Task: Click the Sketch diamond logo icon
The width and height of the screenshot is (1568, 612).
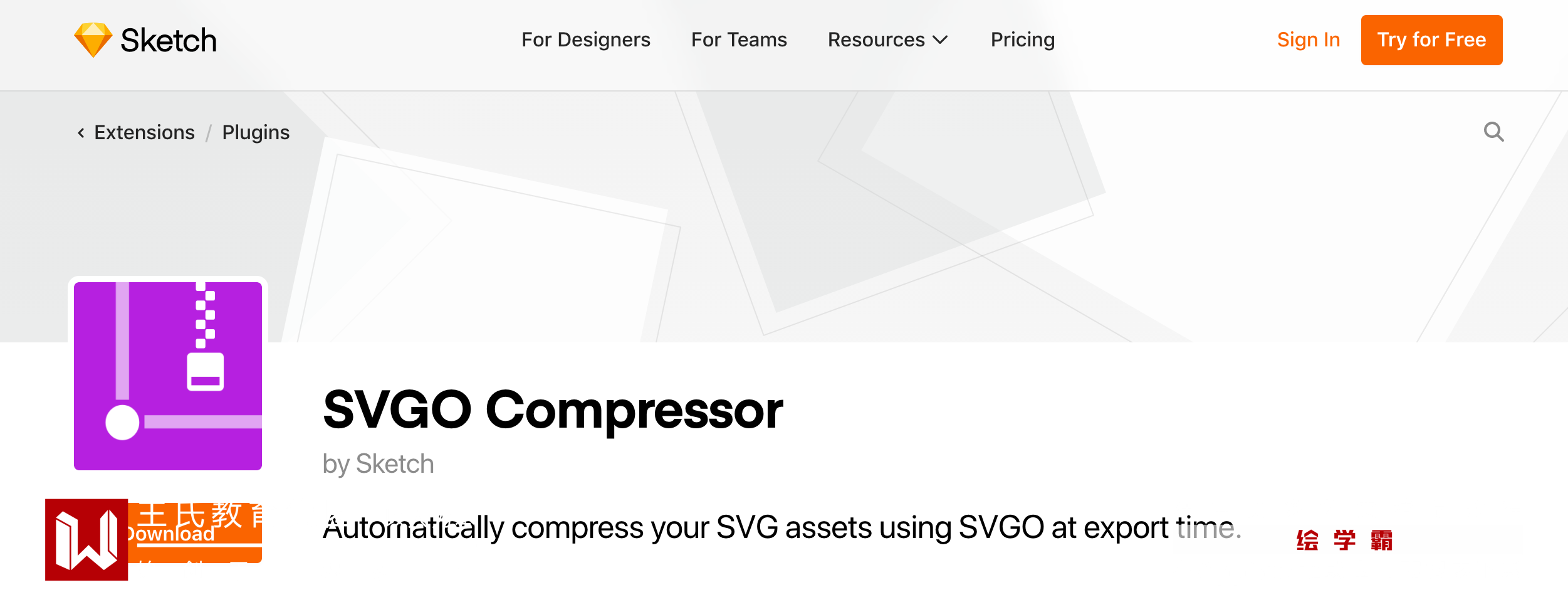Action: pos(93,40)
